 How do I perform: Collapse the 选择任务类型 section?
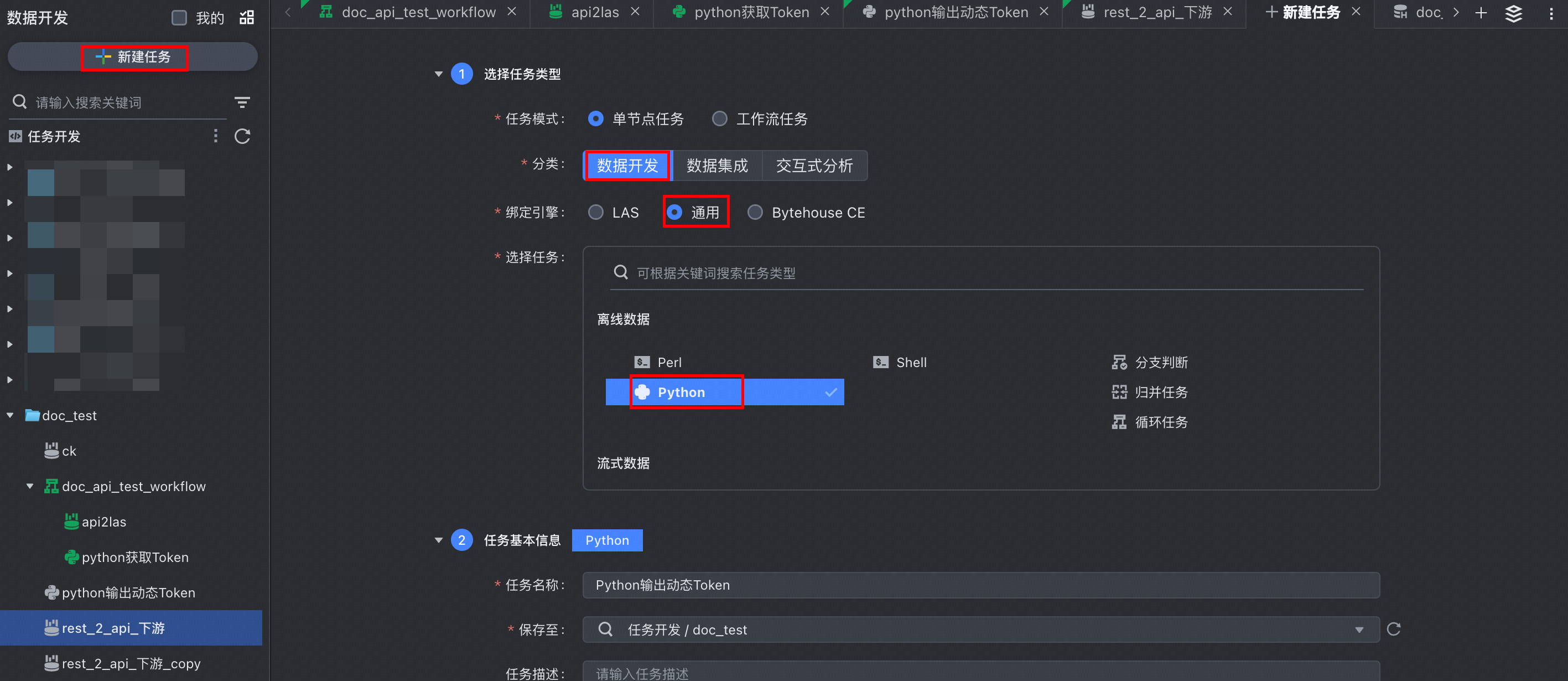tap(438, 74)
